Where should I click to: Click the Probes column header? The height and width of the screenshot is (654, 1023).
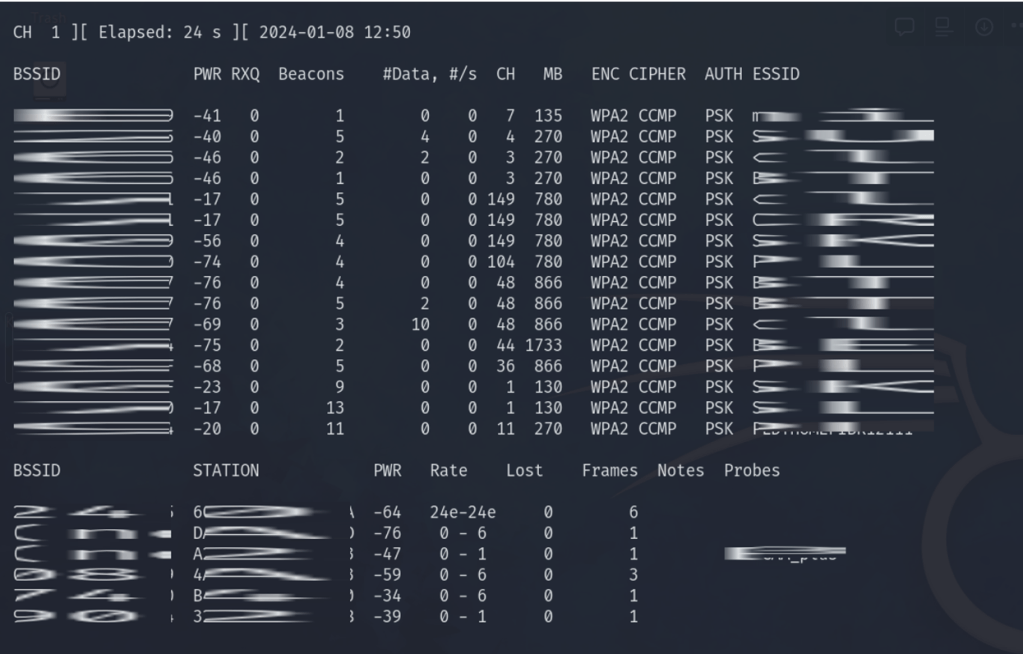751,470
